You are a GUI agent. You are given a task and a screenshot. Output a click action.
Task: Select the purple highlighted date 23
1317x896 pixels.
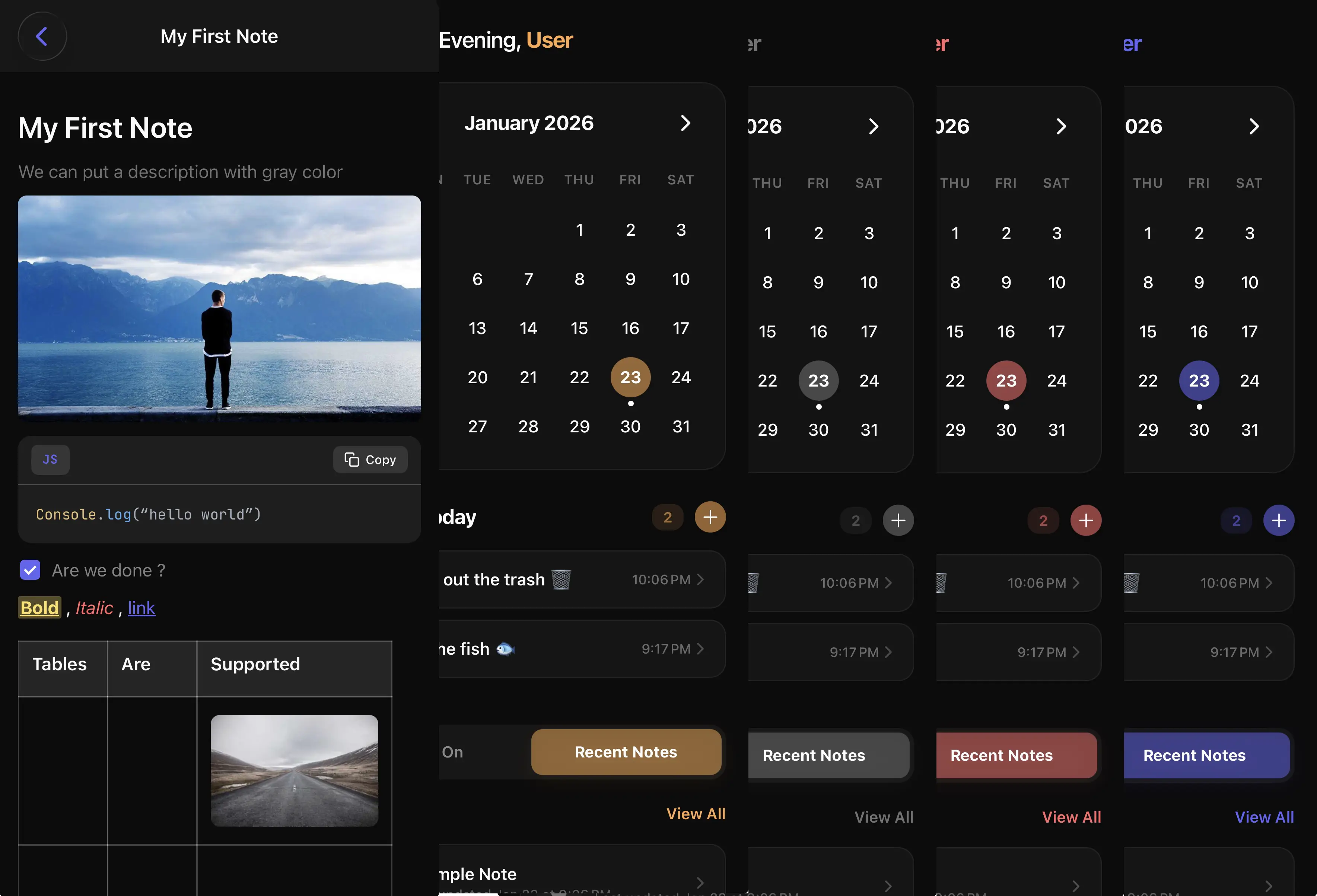1199,381
